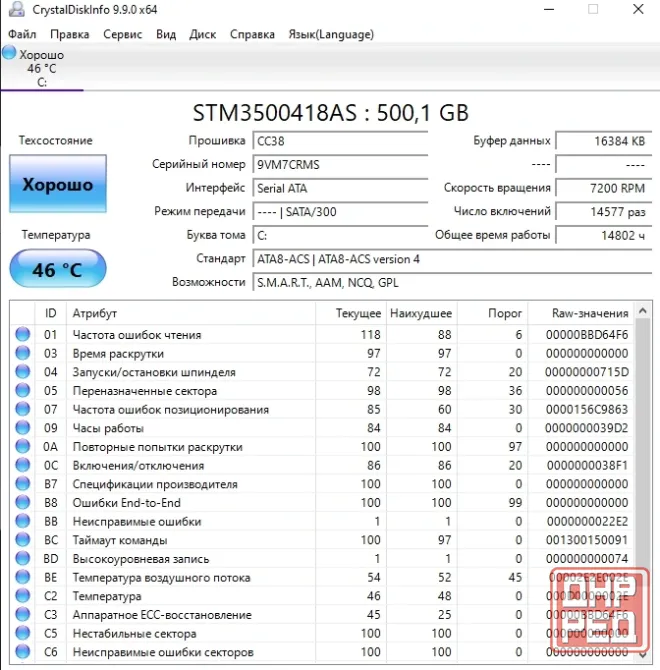
Task: Click status icon for Высокоуровневая запись
Action: click(x=23, y=558)
